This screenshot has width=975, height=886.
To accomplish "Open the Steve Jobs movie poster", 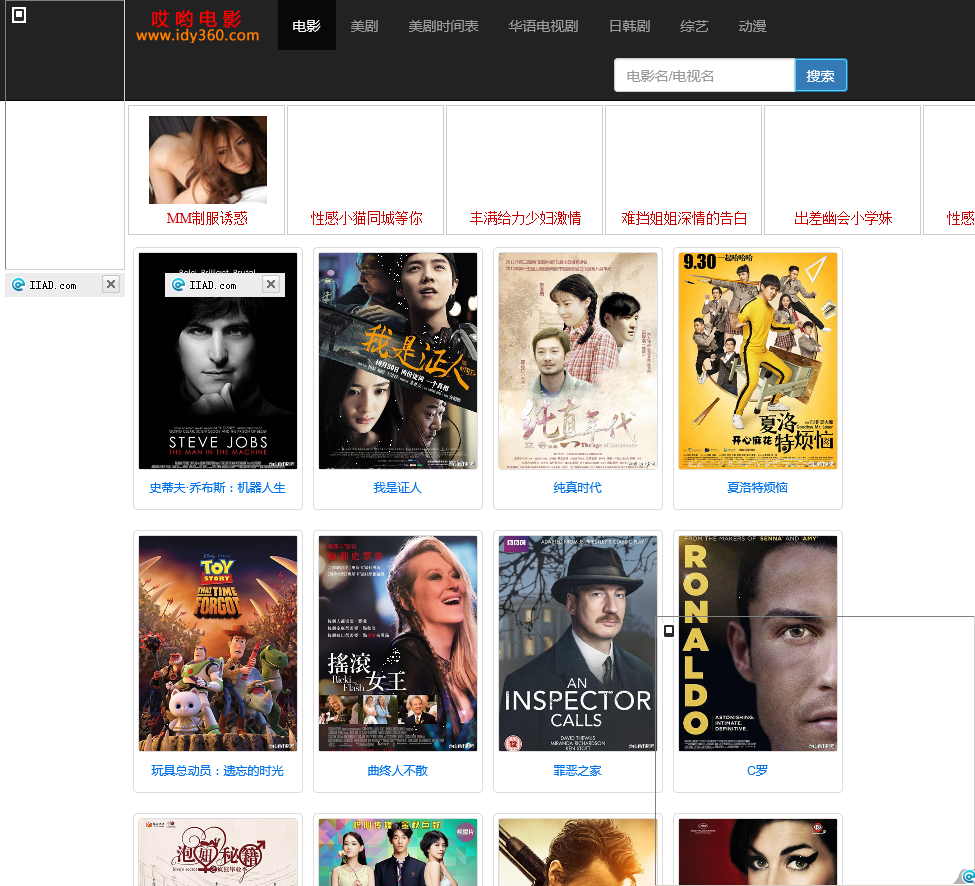I will coord(218,361).
